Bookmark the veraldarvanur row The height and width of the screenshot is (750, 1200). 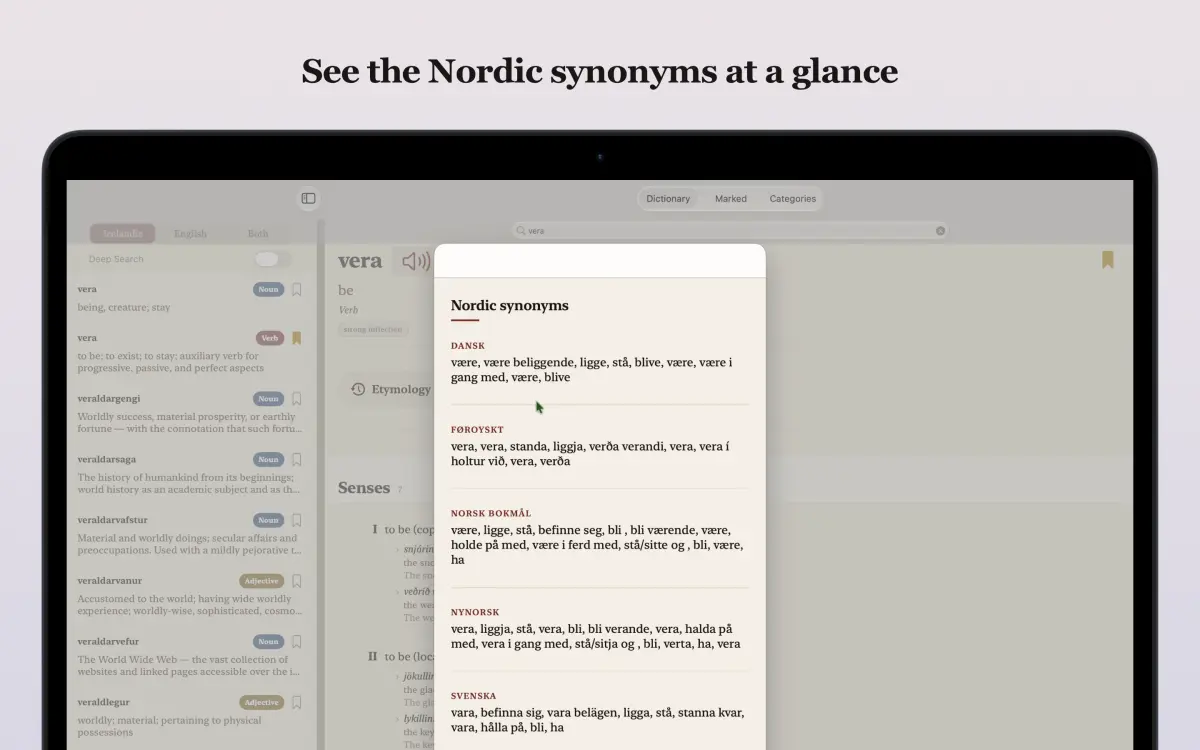(296, 581)
